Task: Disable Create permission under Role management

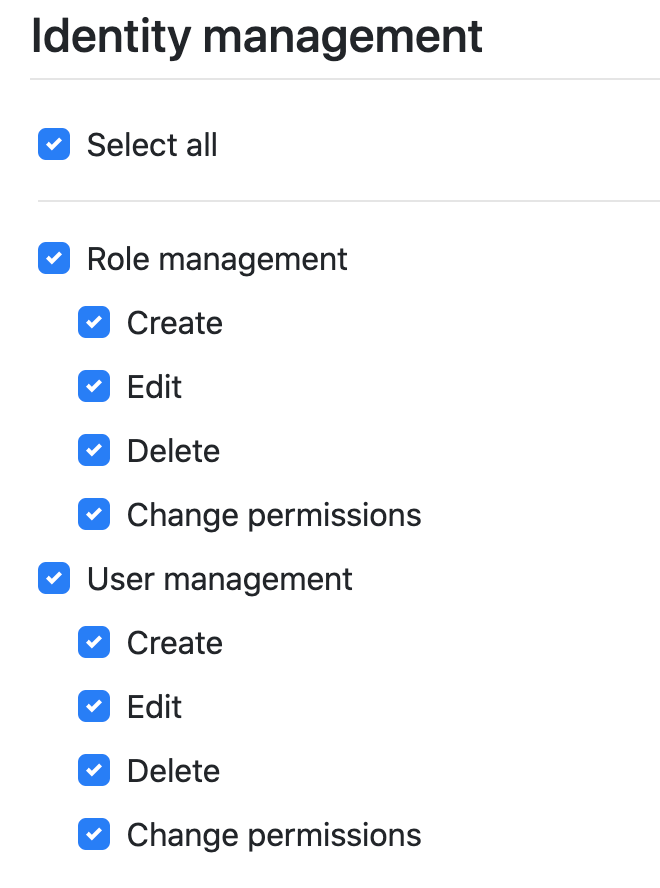Action: (94, 322)
